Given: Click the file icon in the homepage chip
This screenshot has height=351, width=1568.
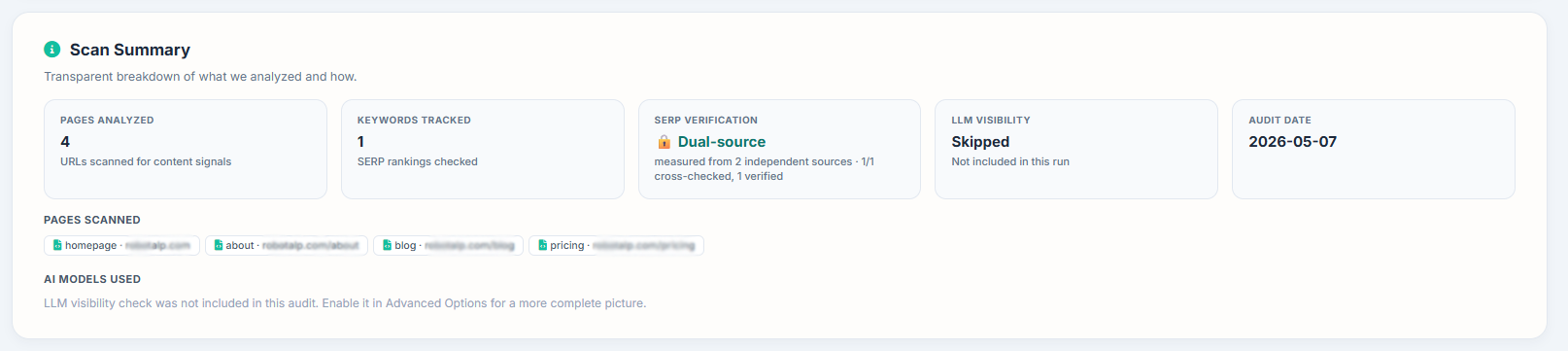Looking at the screenshot, I should point(57,246).
